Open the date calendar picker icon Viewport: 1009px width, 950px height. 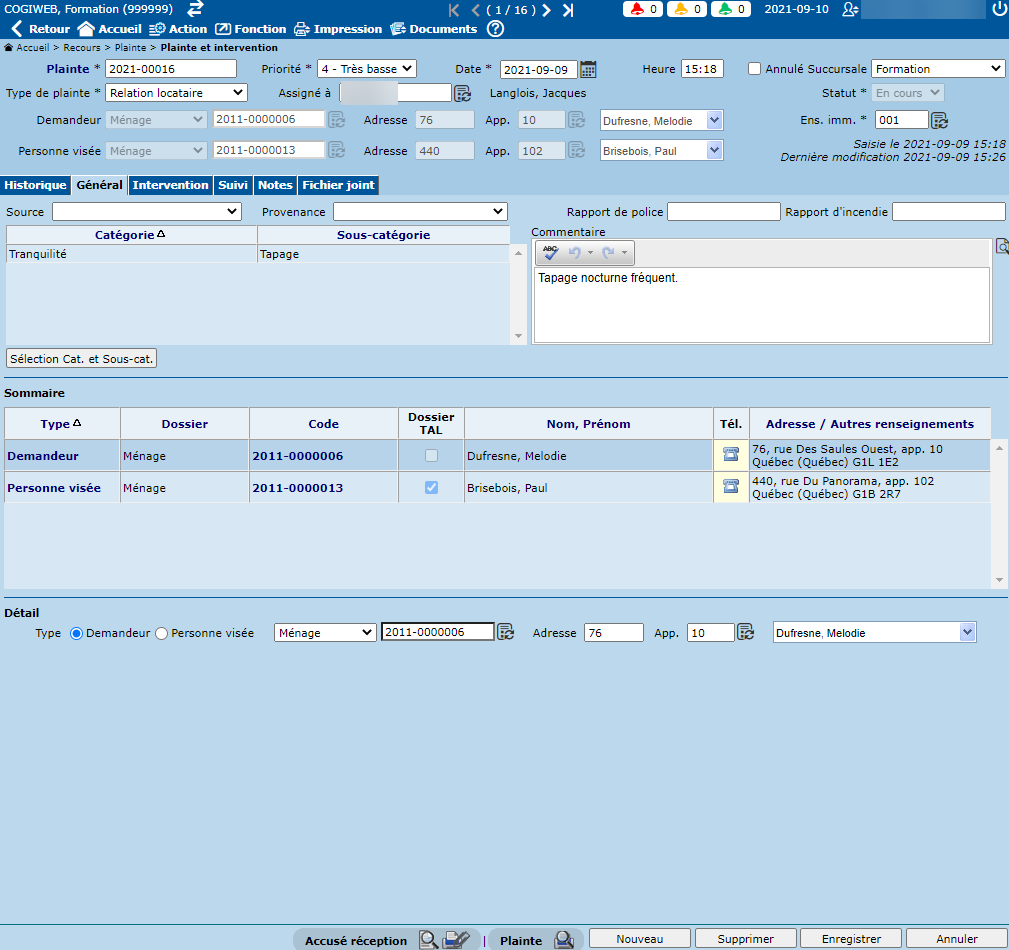click(589, 69)
